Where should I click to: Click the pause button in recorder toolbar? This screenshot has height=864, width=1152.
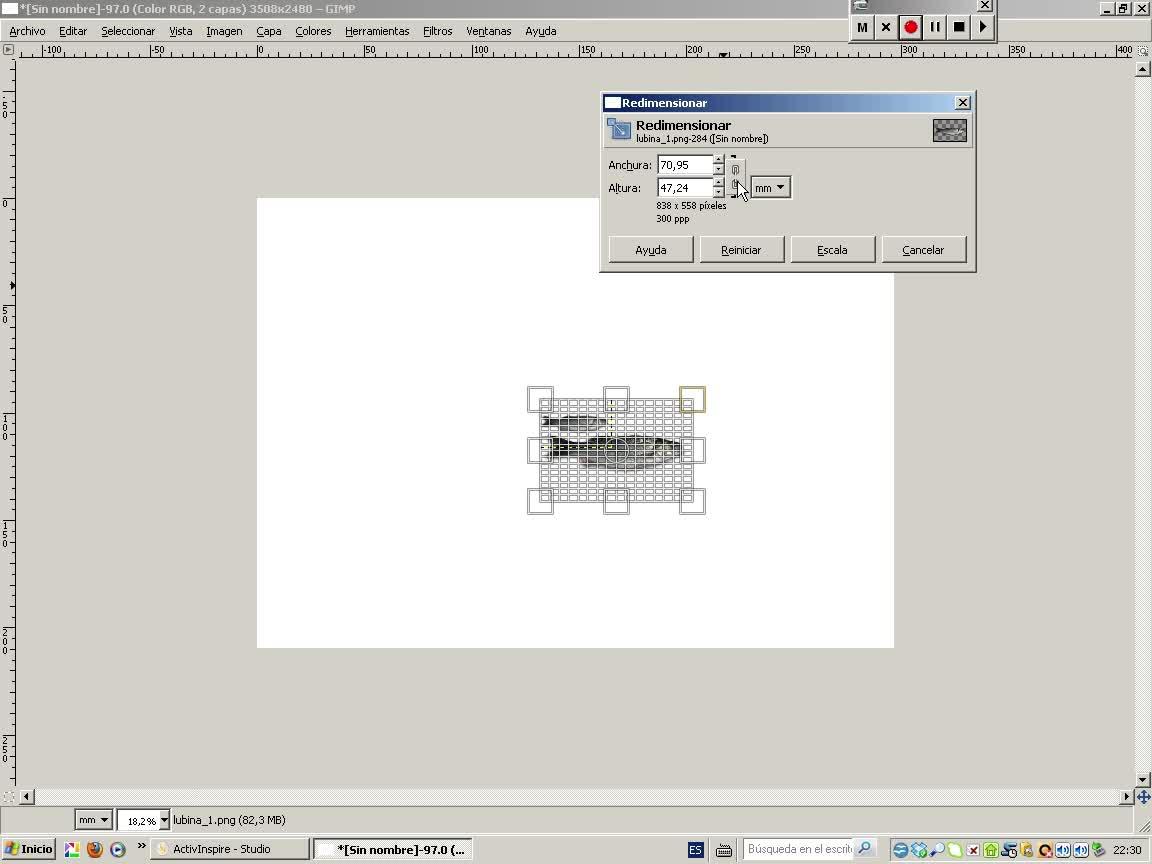coord(935,27)
